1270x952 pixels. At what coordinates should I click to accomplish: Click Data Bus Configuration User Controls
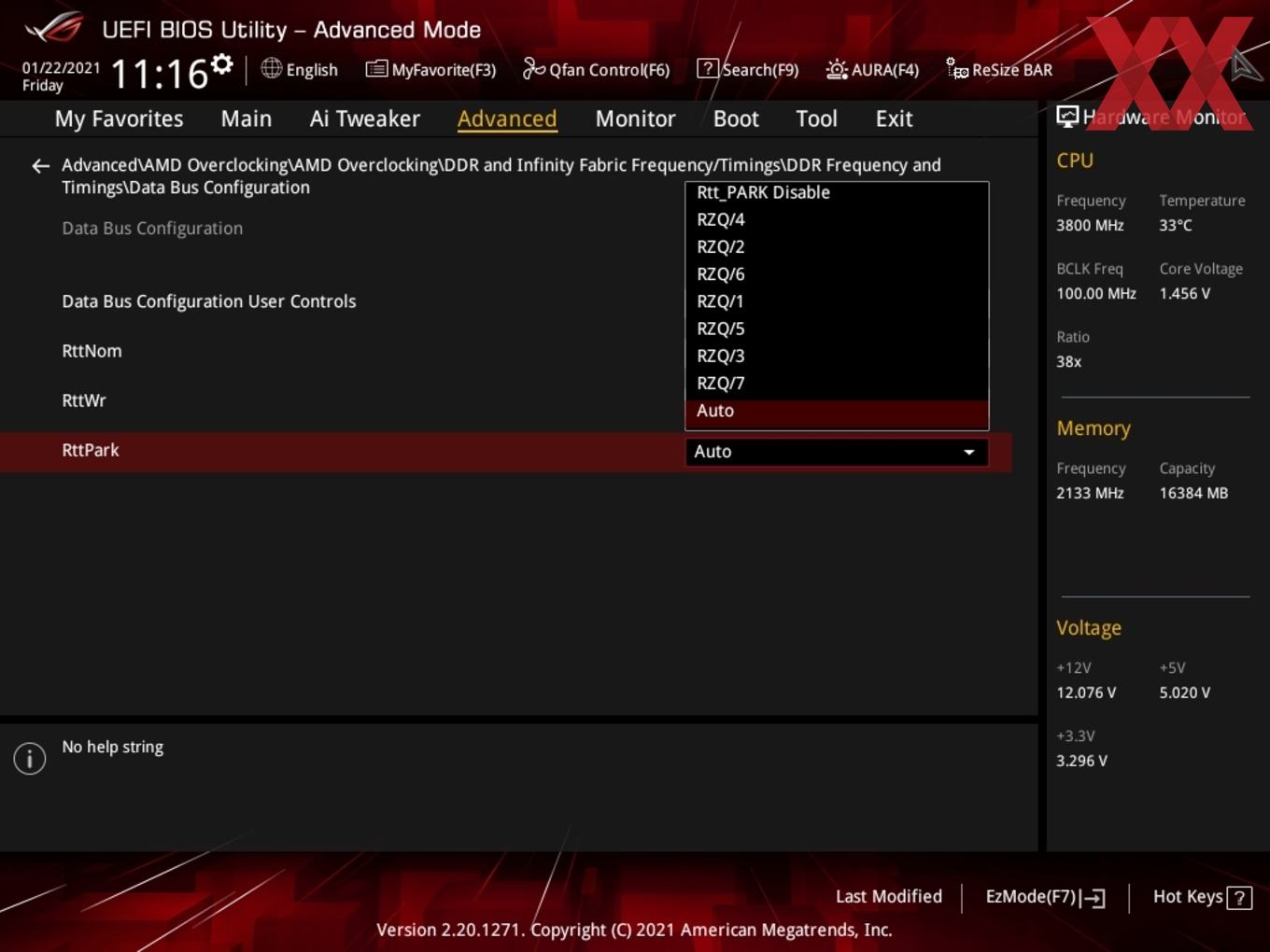click(x=209, y=301)
